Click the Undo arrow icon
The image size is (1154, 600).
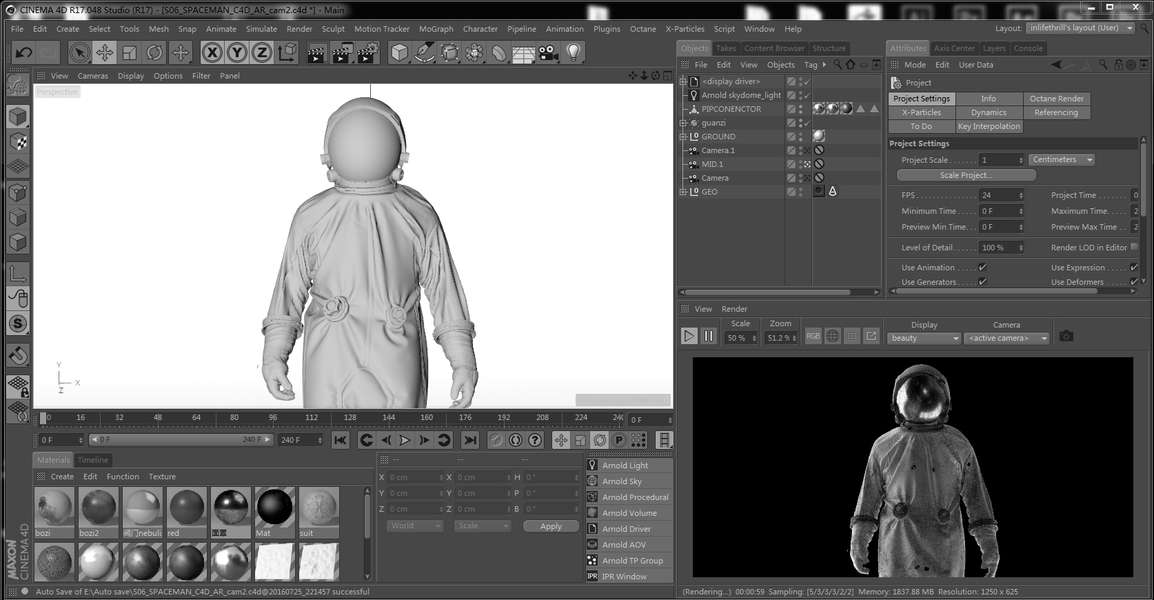click(24, 52)
